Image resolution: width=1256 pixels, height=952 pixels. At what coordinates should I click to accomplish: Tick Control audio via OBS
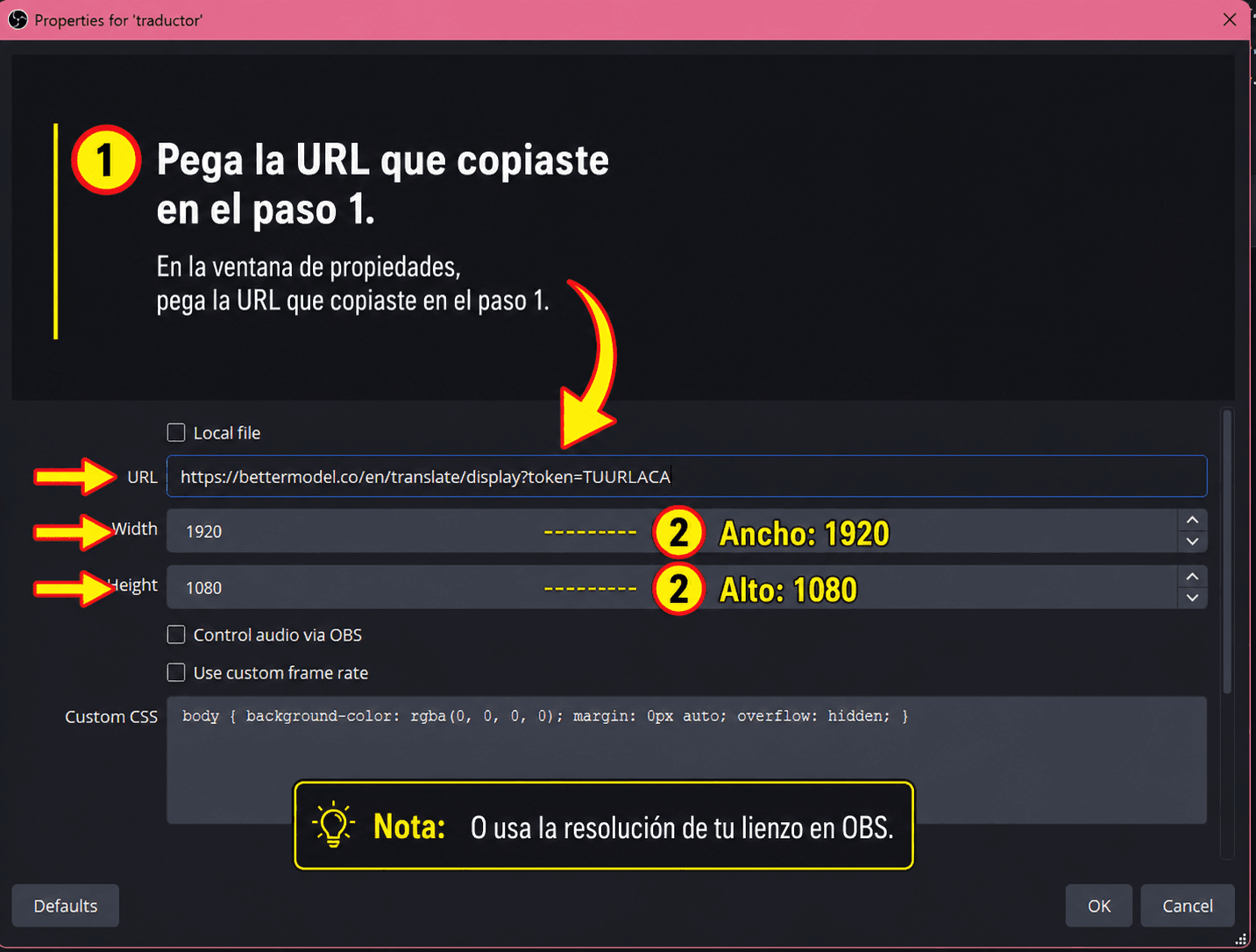point(176,635)
